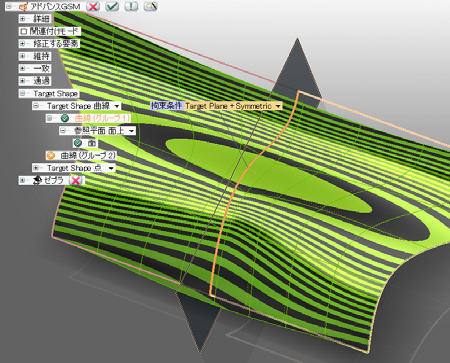Open the 参照平面 面上 dropdown

coord(131,131)
